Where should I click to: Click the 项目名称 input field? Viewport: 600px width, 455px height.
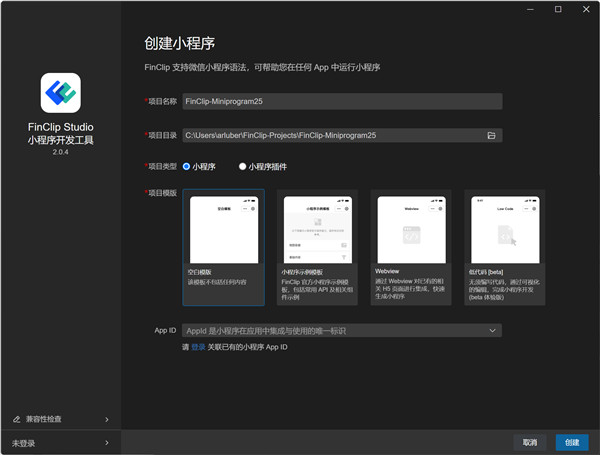point(342,101)
